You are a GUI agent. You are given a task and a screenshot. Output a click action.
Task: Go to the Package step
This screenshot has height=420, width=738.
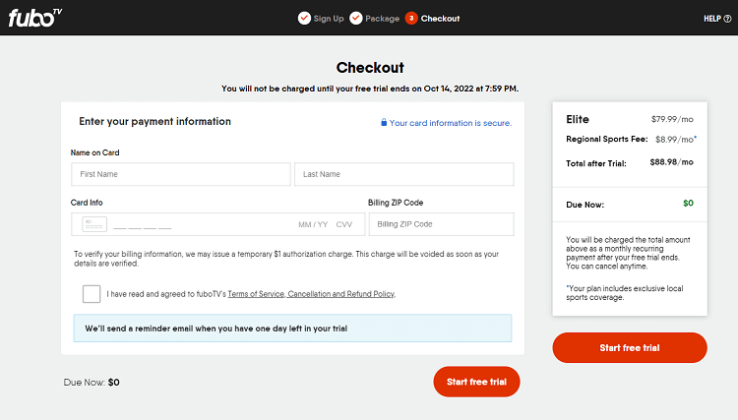[x=382, y=18]
